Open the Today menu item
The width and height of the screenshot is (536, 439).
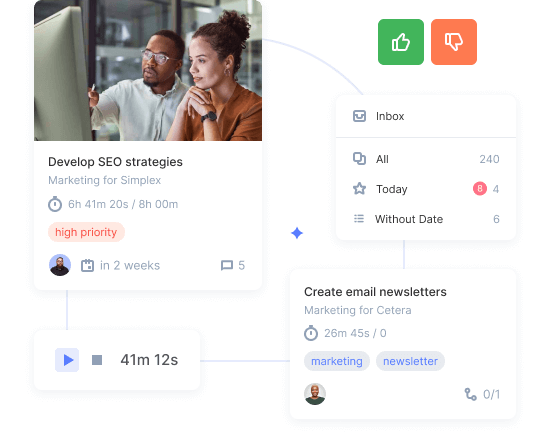coord(426,189)
